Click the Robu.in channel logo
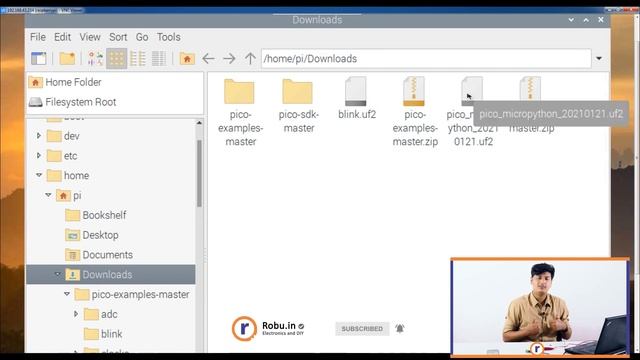This screenshot has height=360, width=640. click(244, 328)
